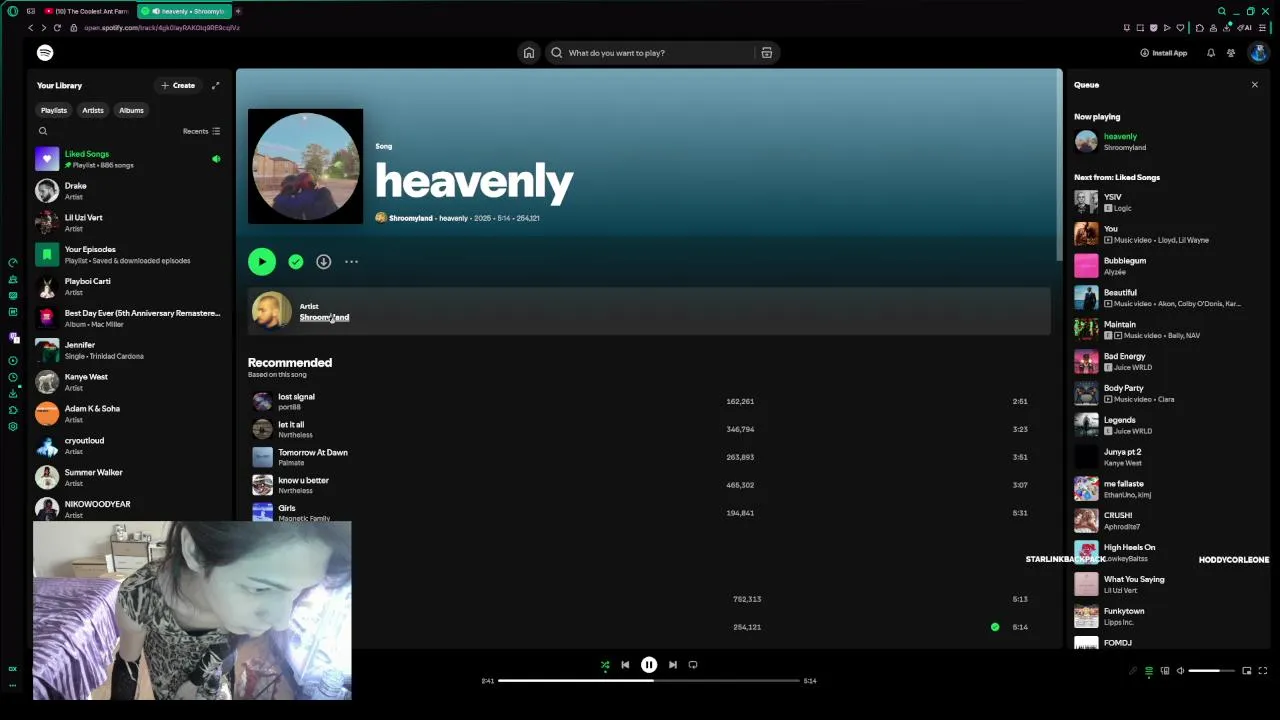The width and height of the screenshot is (1280, 720).
Task: Click the Spotify logo in header
Action: pos(45,53)
